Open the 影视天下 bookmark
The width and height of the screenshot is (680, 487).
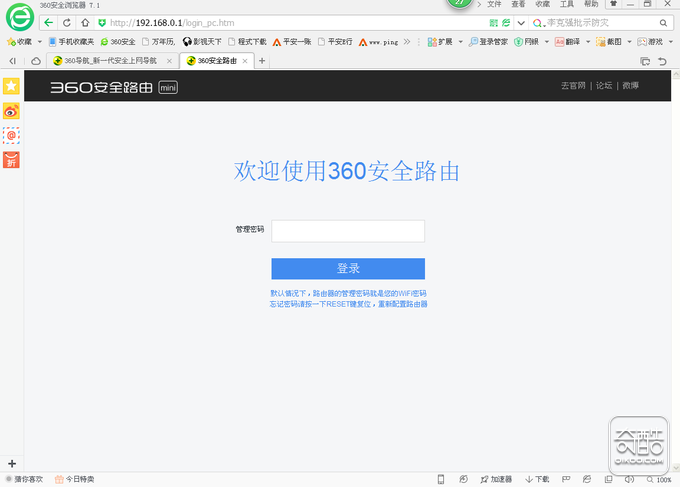(x=202, y=42)
